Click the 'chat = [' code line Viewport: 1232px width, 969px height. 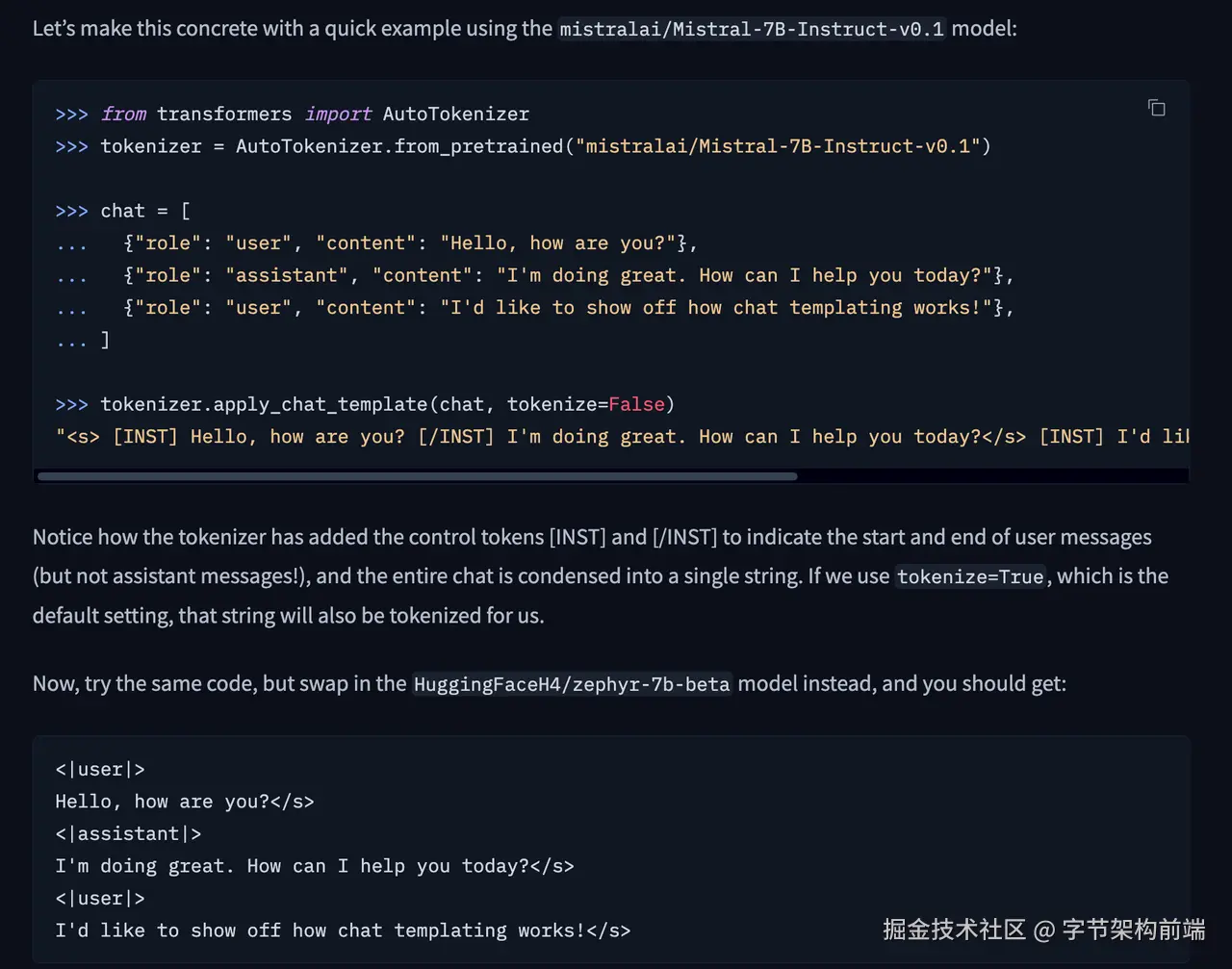[x=145, y=211]
